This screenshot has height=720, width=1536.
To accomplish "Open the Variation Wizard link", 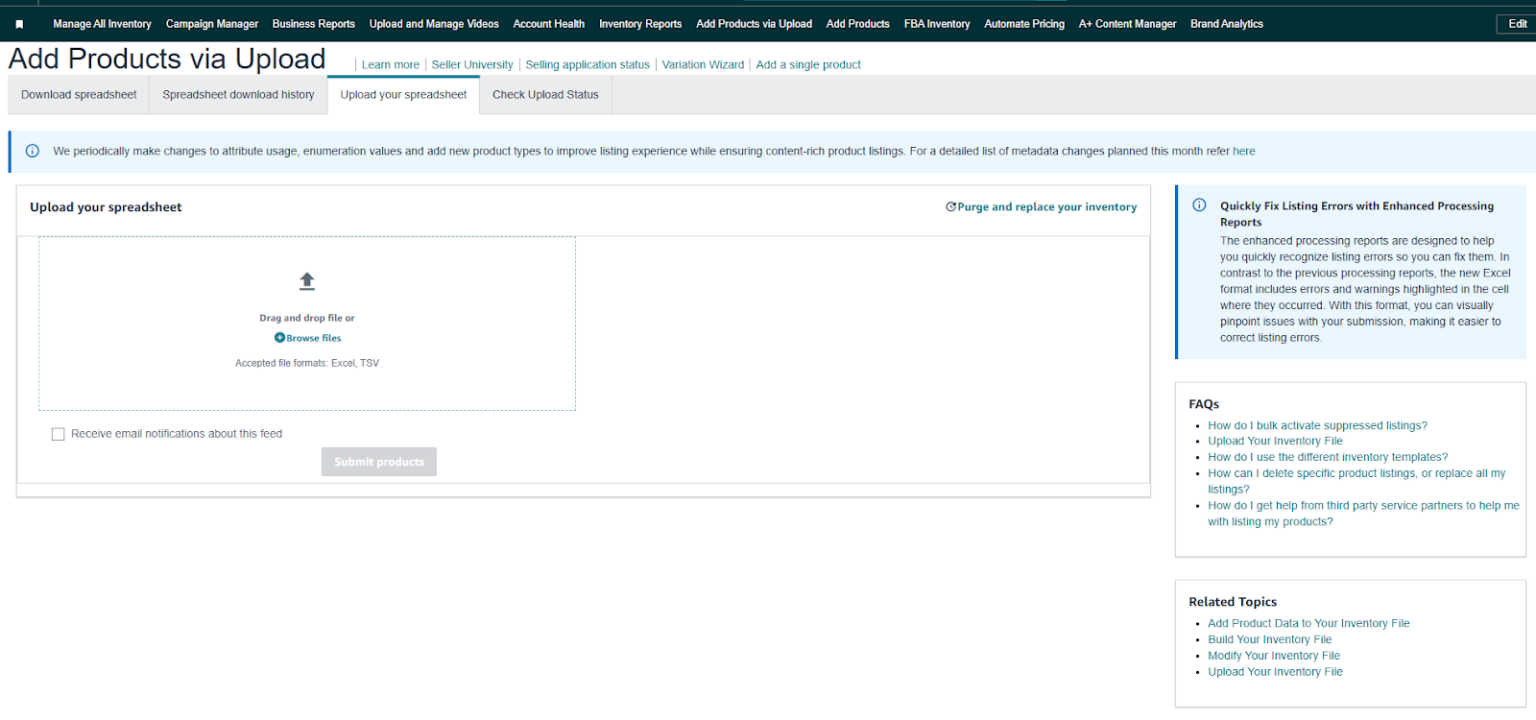I will click(702, 64).
